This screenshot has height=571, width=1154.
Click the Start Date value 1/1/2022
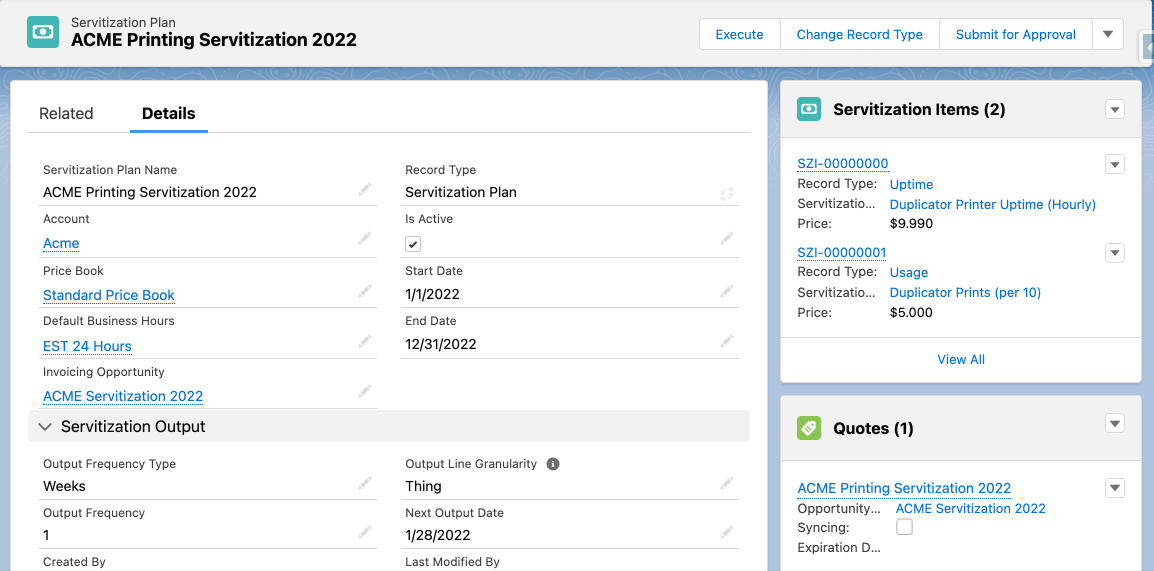click(433, 294)
